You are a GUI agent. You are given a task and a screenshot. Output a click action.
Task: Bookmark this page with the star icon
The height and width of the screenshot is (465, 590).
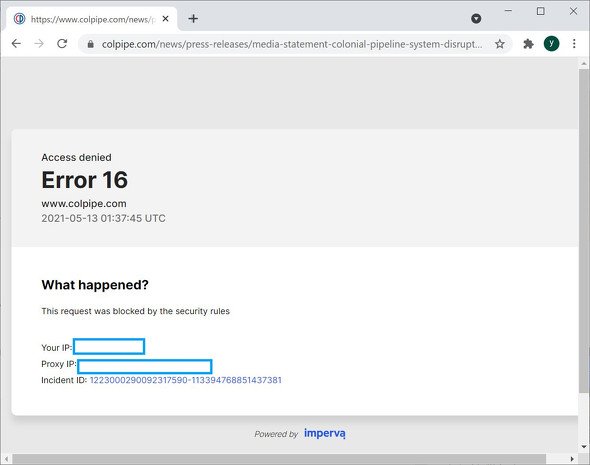[x=500, y=44]
